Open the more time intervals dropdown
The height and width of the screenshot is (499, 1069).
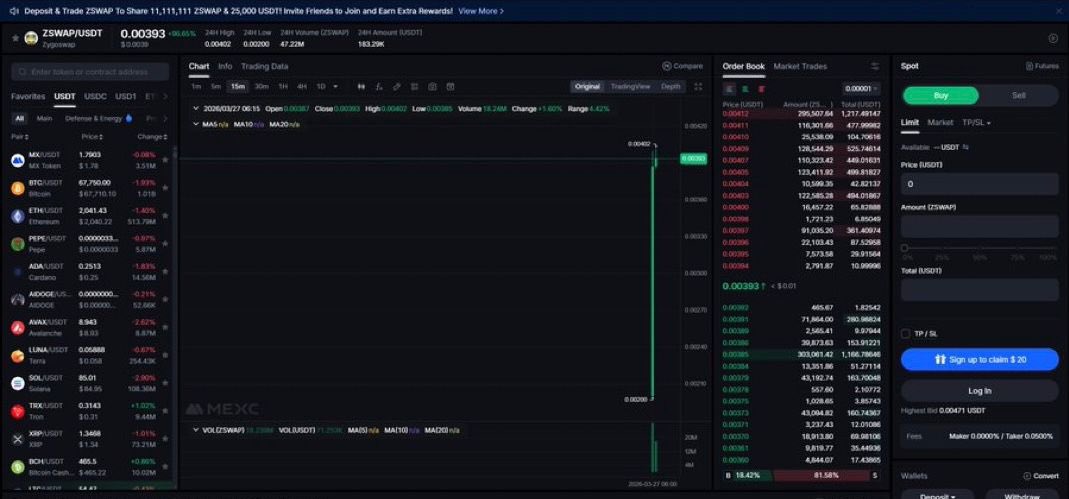(336, 87)
